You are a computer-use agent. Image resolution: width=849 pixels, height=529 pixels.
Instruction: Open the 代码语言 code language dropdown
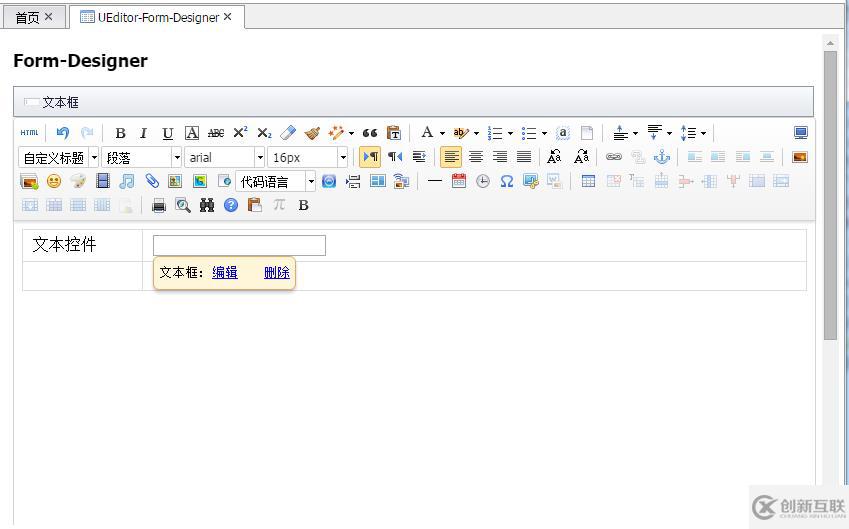pos(310,181)
